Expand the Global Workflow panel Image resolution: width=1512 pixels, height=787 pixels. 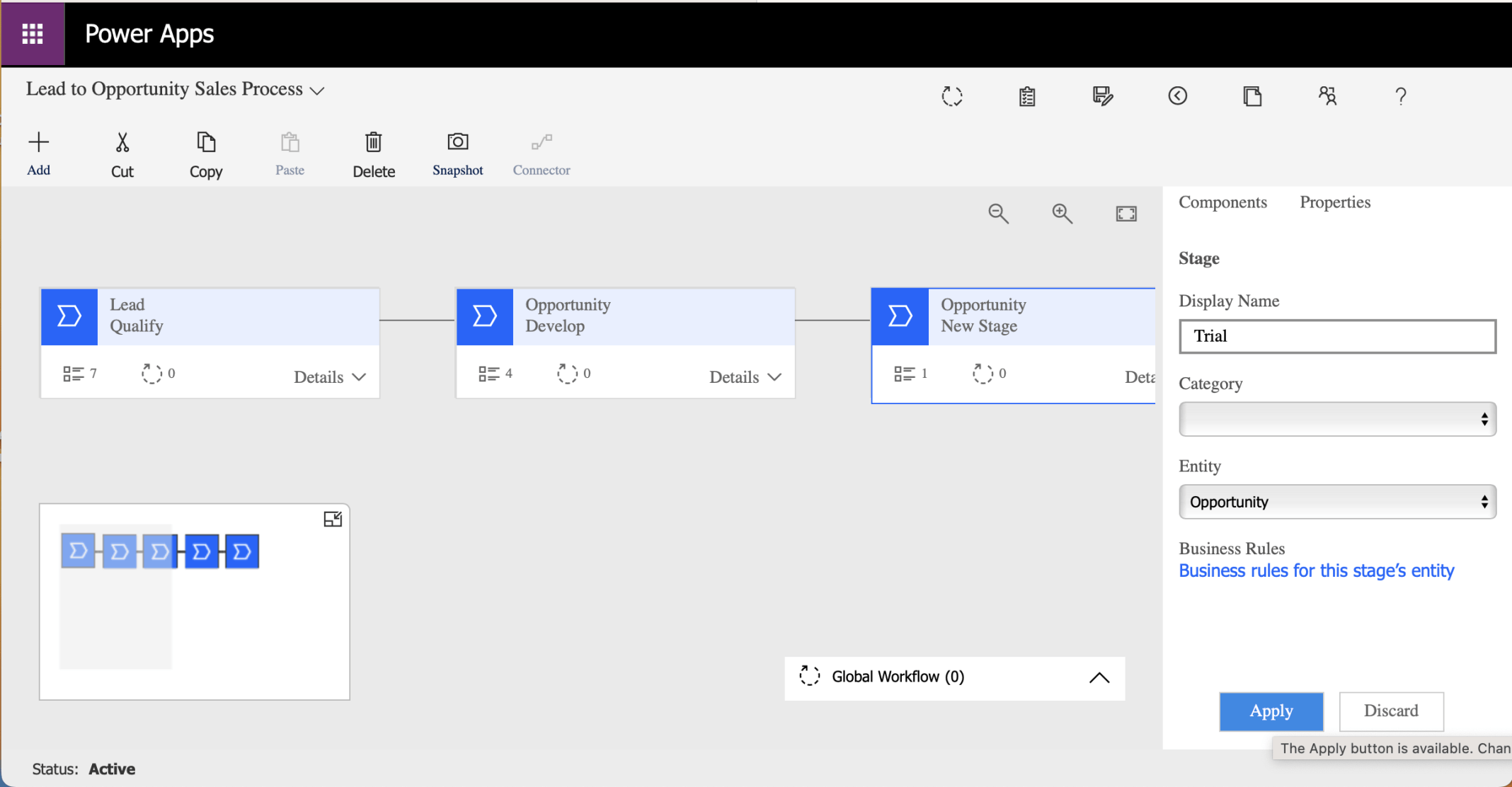pos(1099,677)
